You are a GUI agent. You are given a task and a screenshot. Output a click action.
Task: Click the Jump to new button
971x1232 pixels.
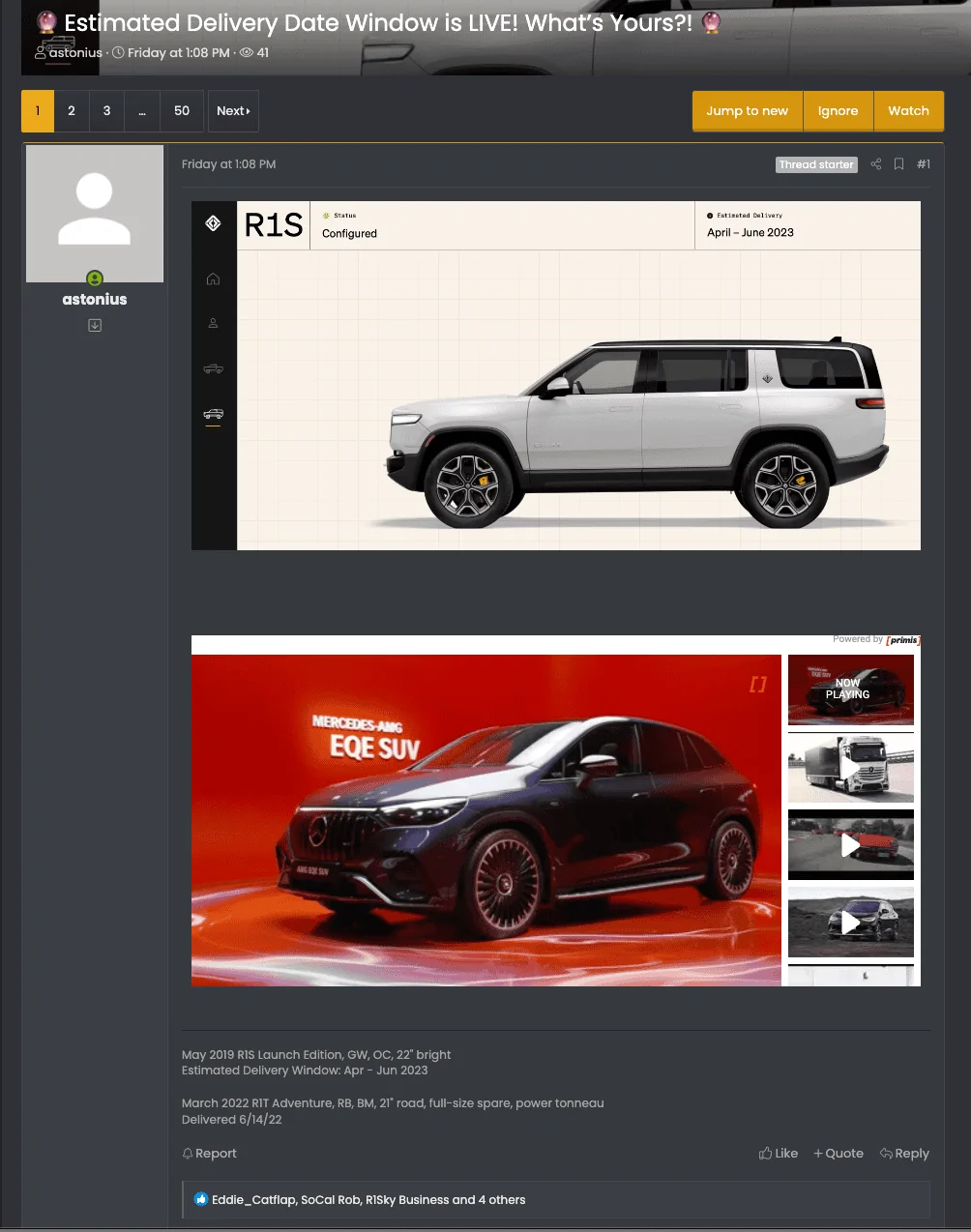point(748,111)
